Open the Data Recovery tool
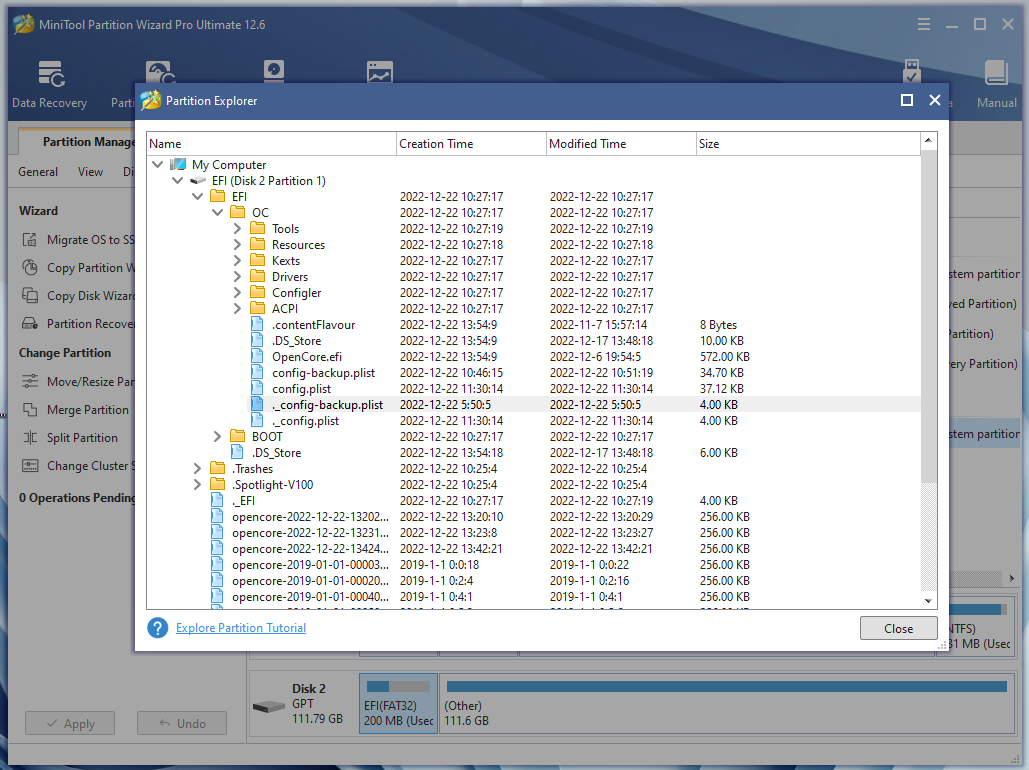Screen dimensions: 1029x770 tap(50, 85)
